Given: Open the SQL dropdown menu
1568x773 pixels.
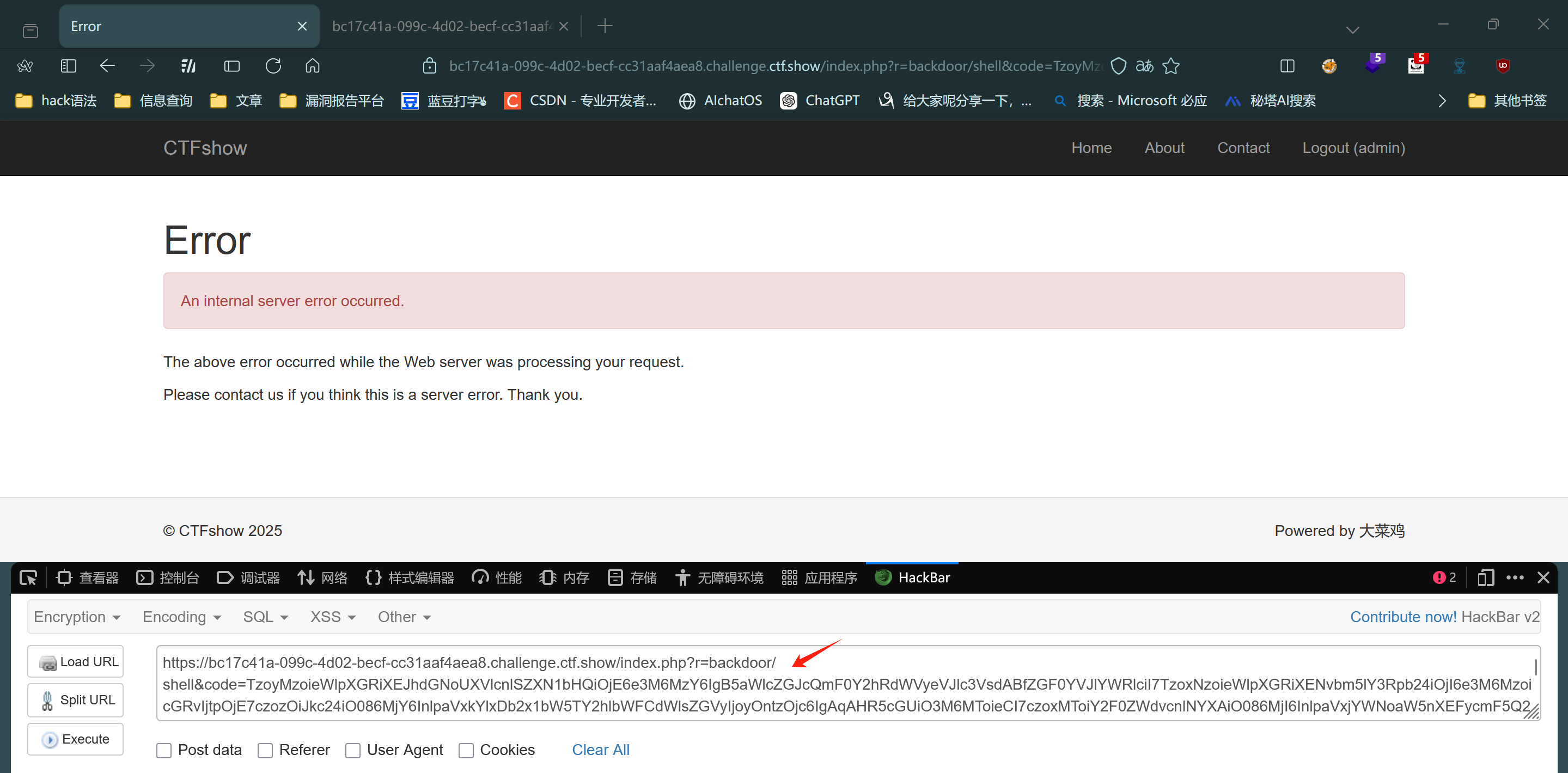Looking at the screenshot, I should click(265, 617).
